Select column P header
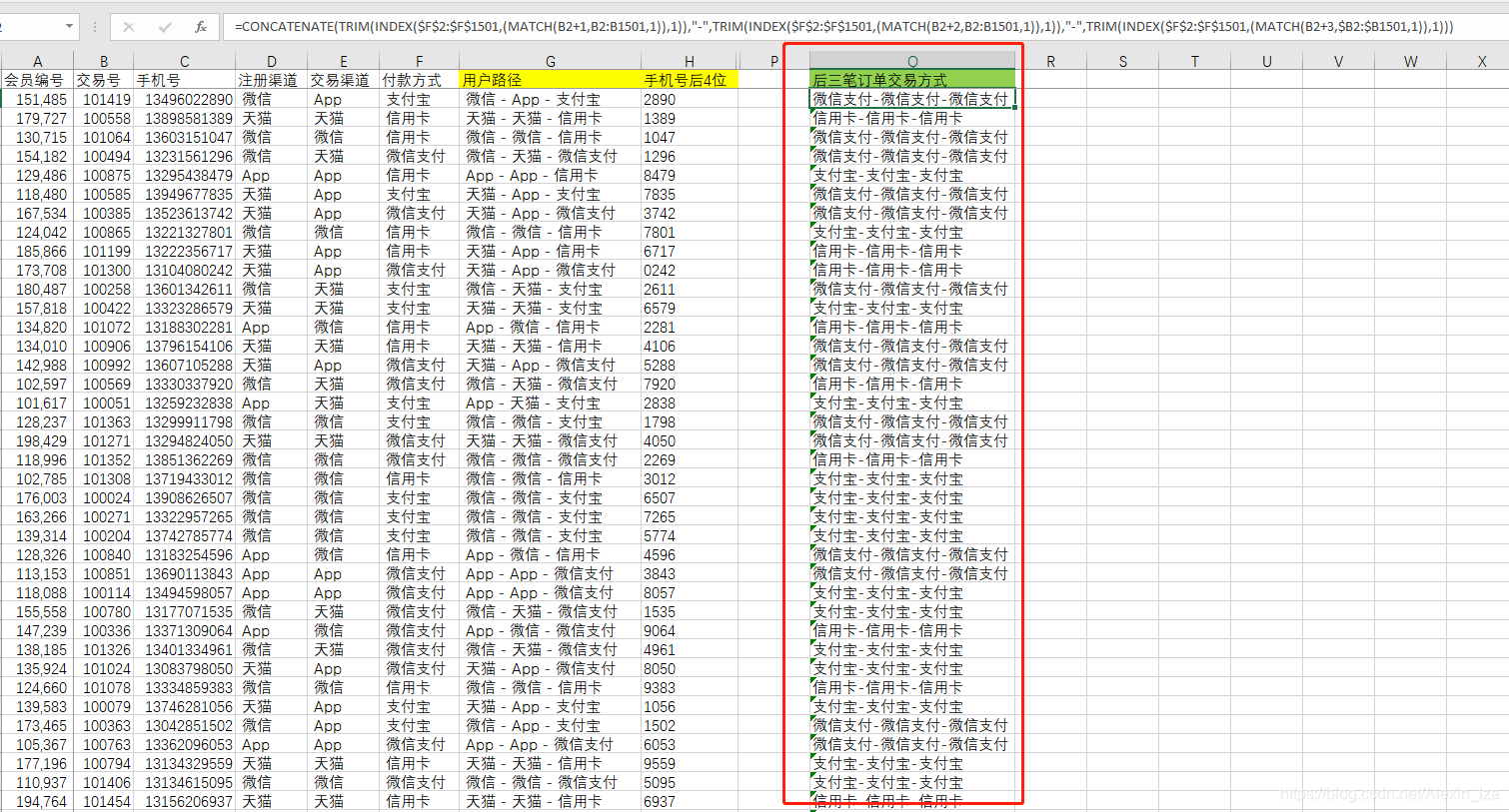 [x=773, y=61]
